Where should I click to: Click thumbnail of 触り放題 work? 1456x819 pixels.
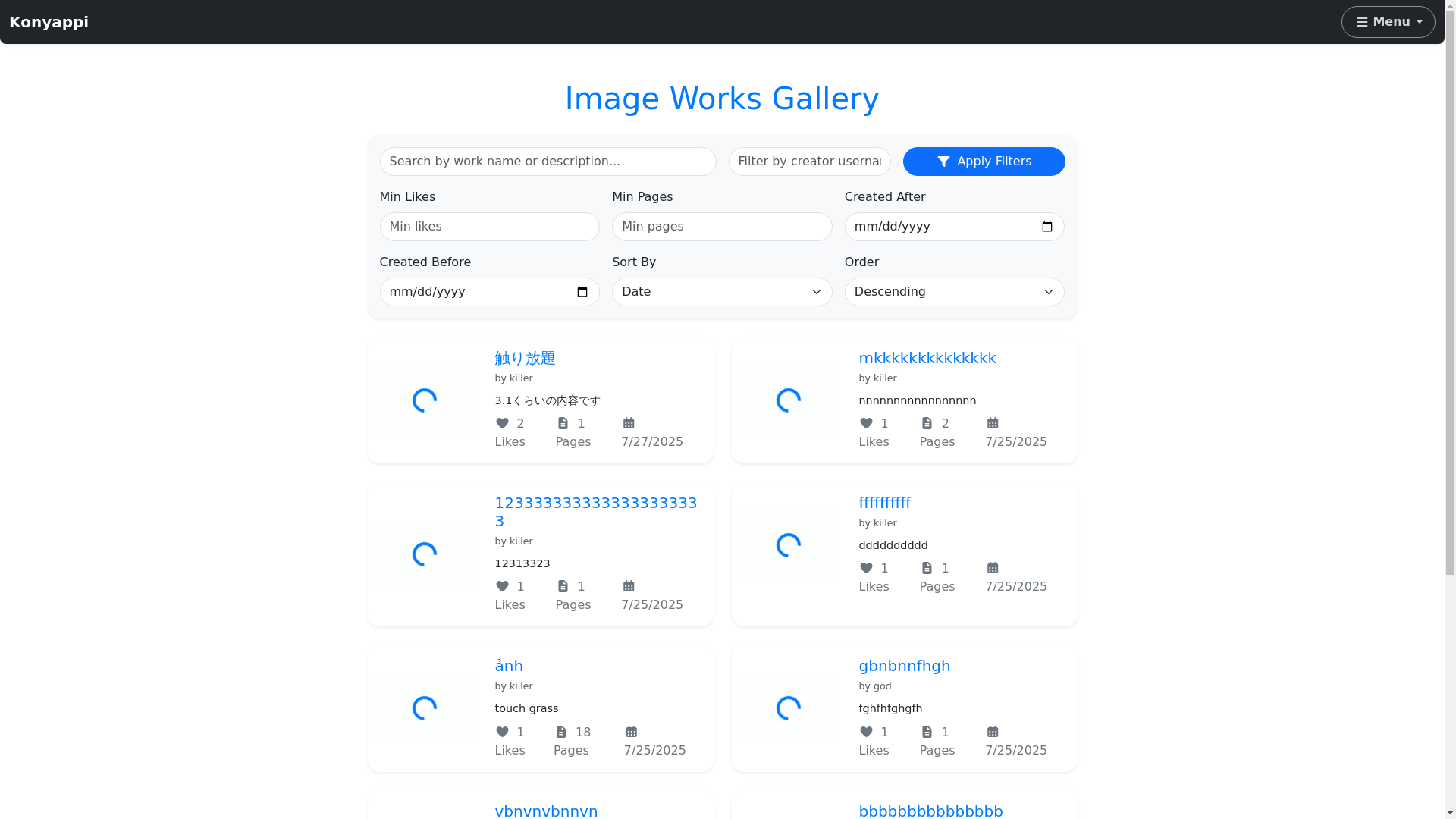425,400
